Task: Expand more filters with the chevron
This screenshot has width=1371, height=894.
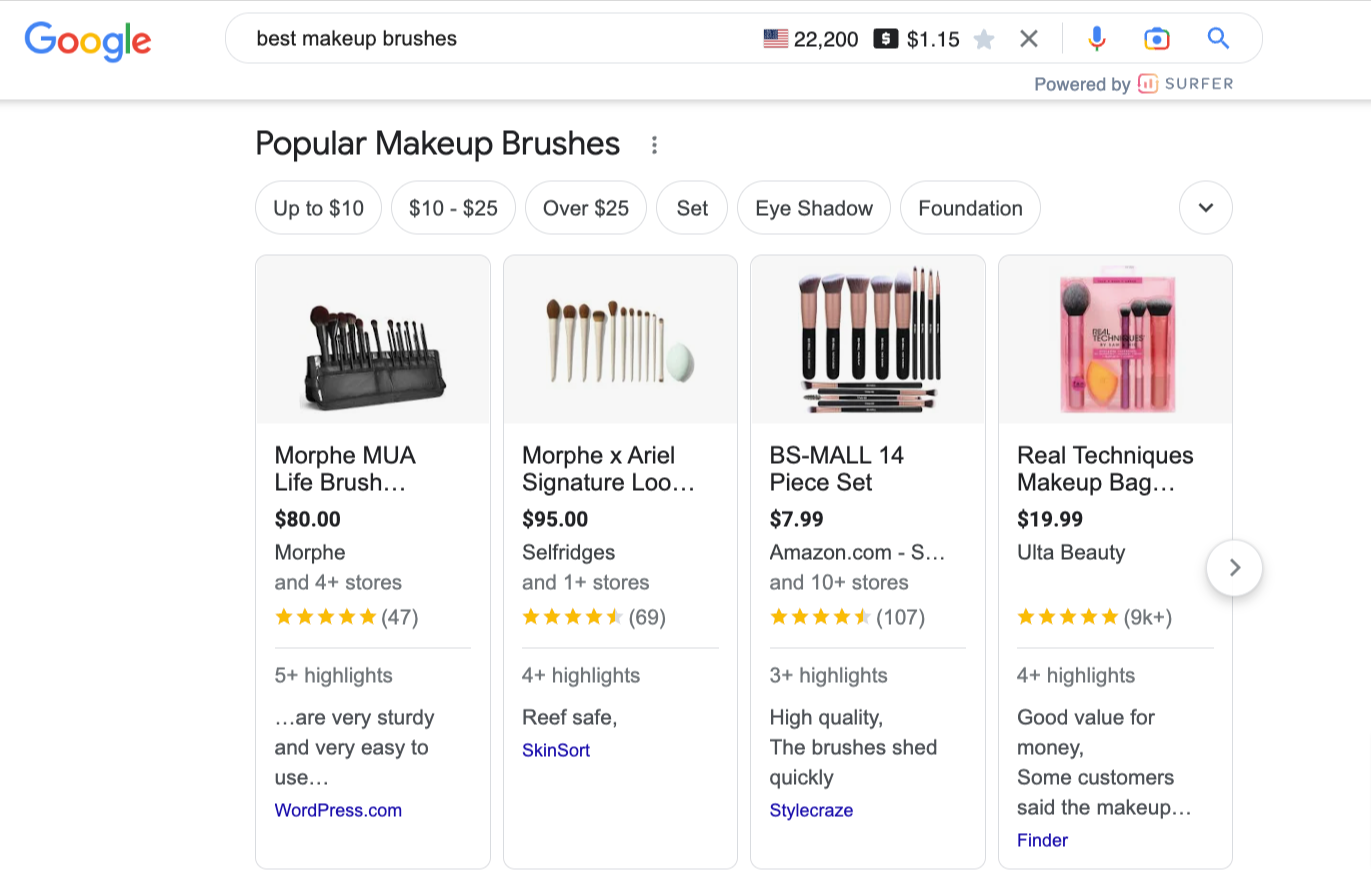Action: click(1205, 208)
